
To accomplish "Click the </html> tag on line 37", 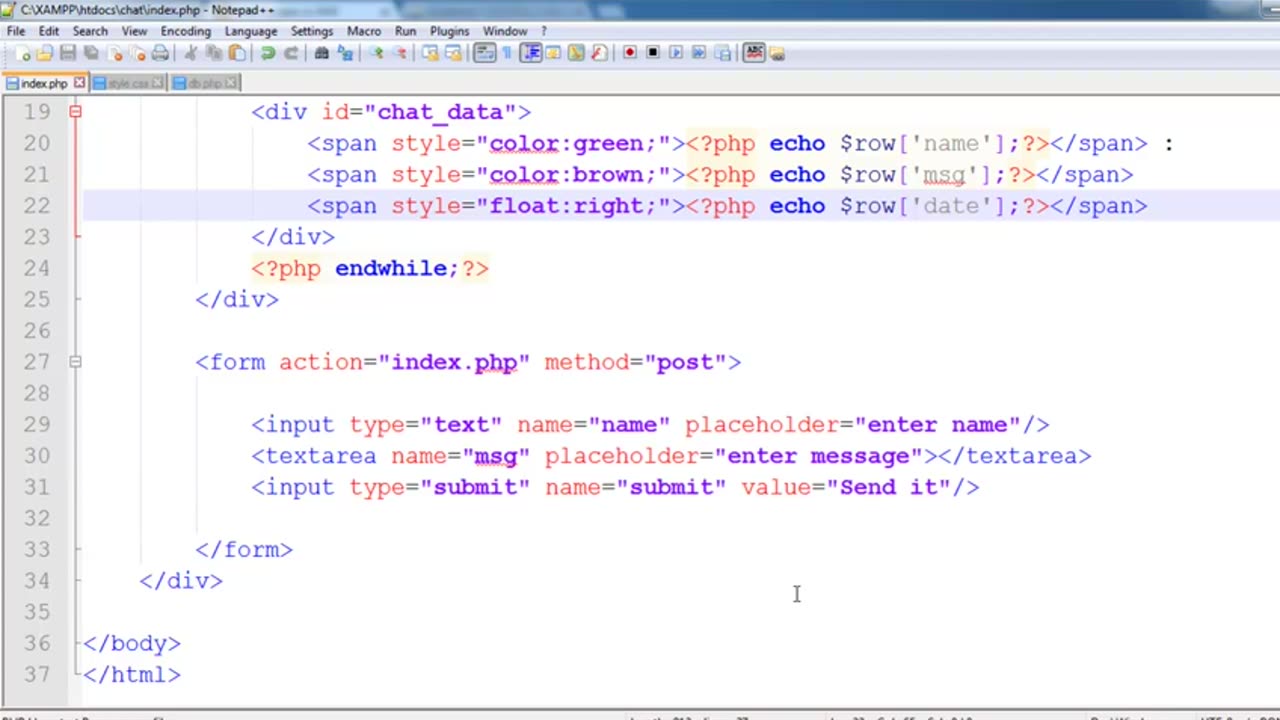I will tap(132, 674).
